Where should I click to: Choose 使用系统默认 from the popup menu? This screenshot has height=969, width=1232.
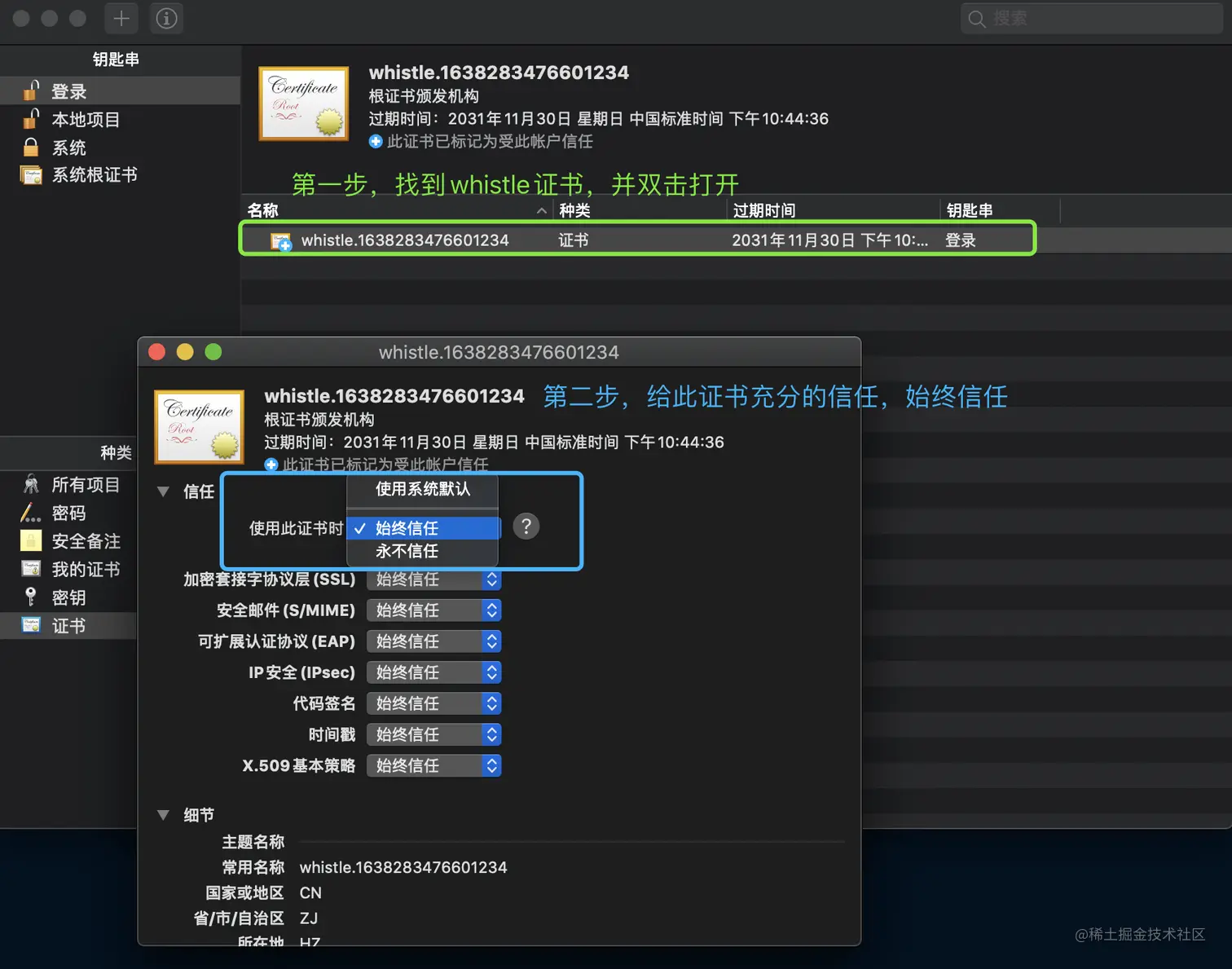422,489
